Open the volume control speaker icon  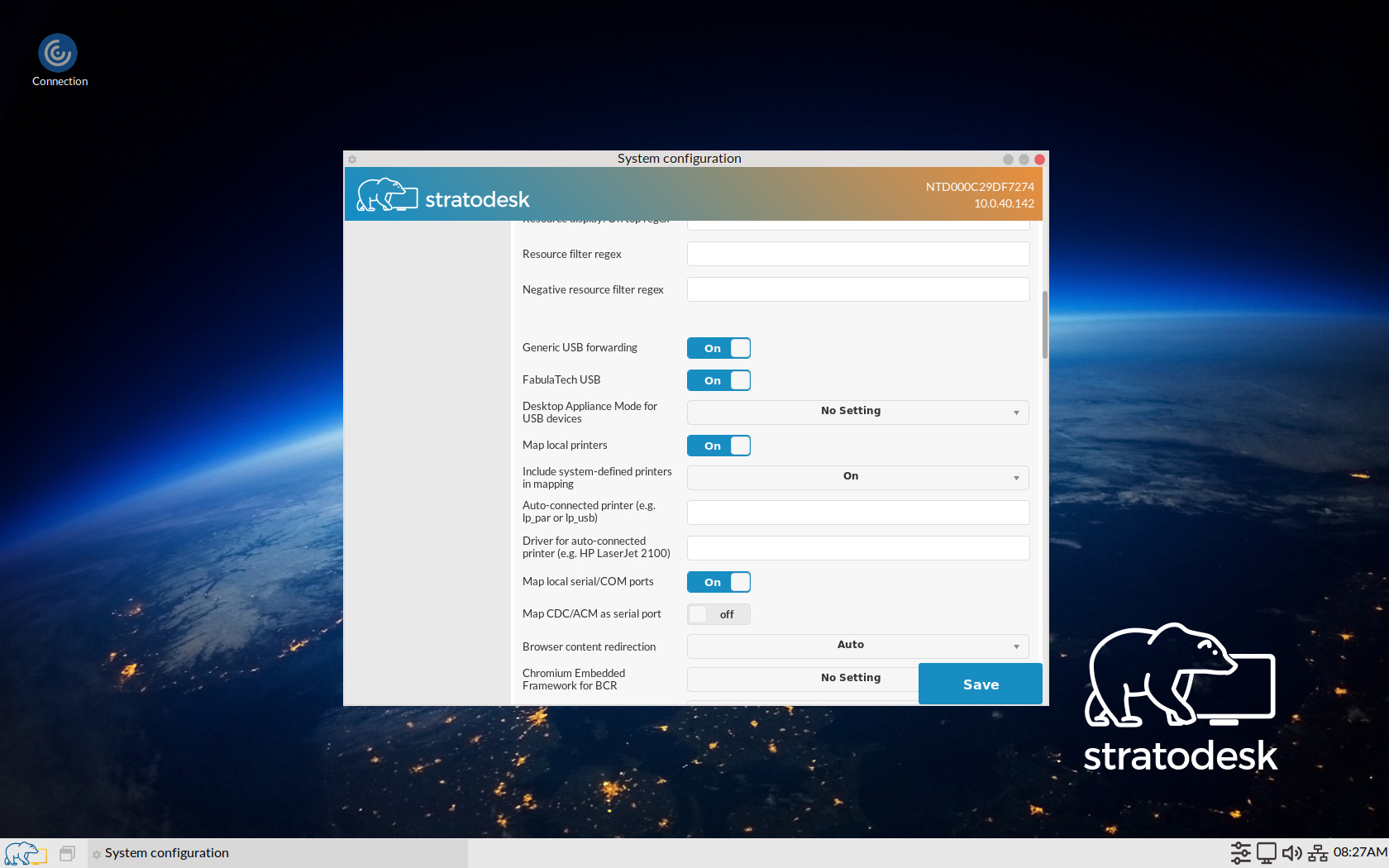click(1291, 852)
